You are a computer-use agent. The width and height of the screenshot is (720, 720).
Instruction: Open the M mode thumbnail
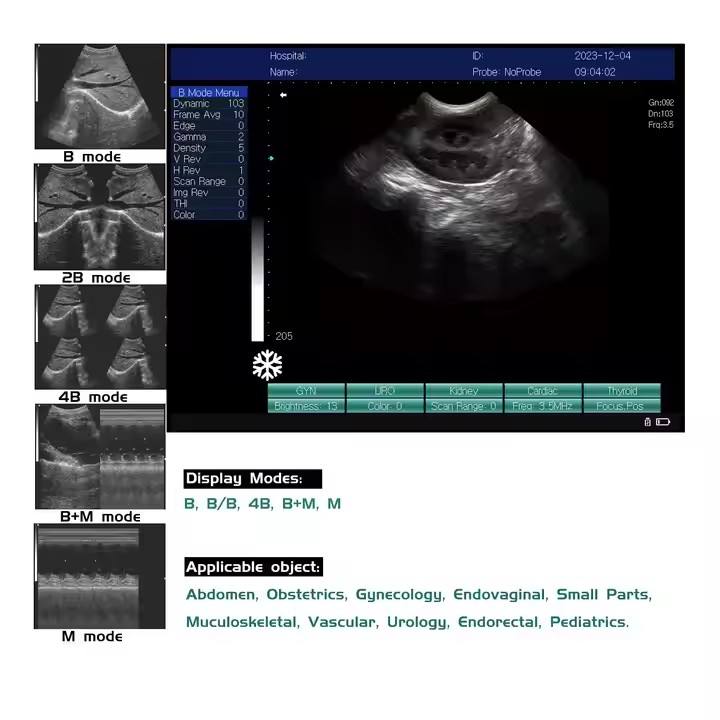click(100, 576)
